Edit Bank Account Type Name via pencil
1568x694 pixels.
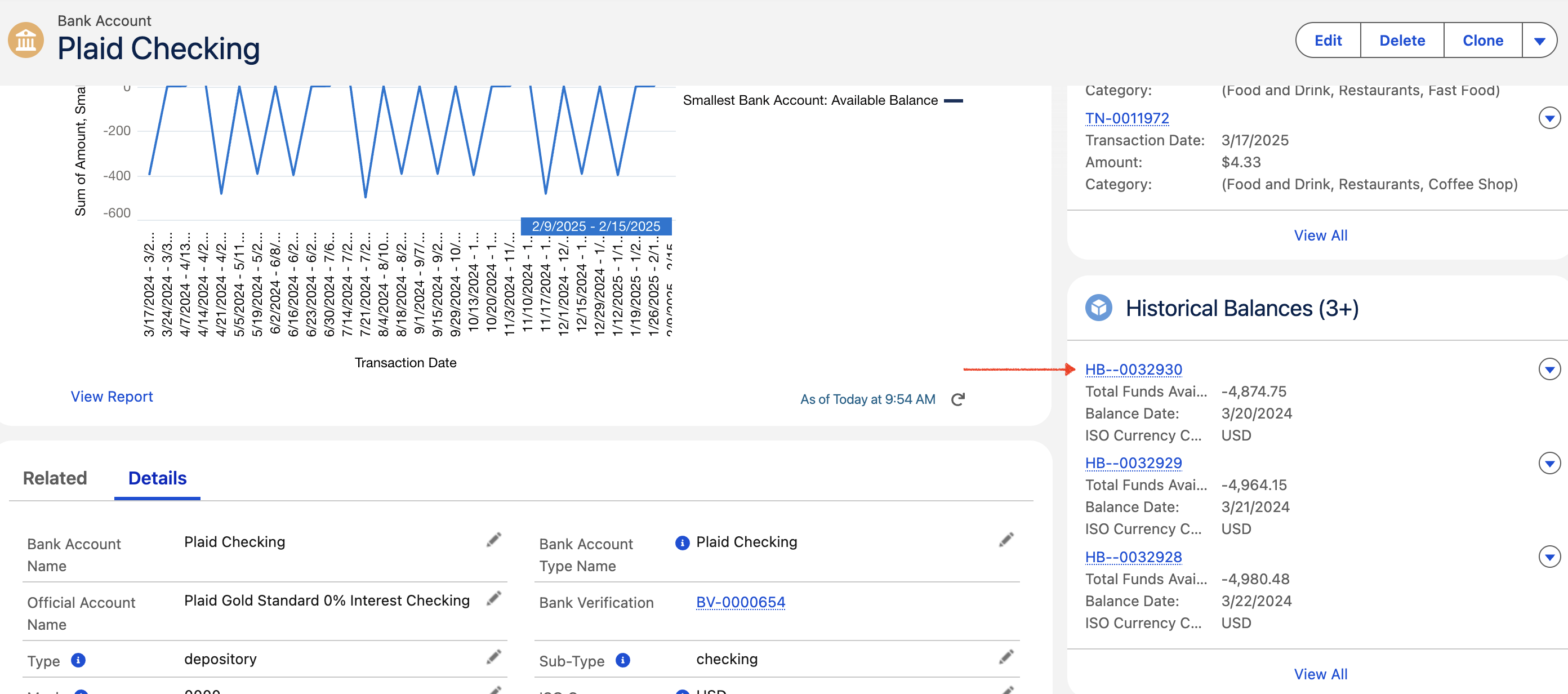pyautogui.click(x=1006, y=540)
